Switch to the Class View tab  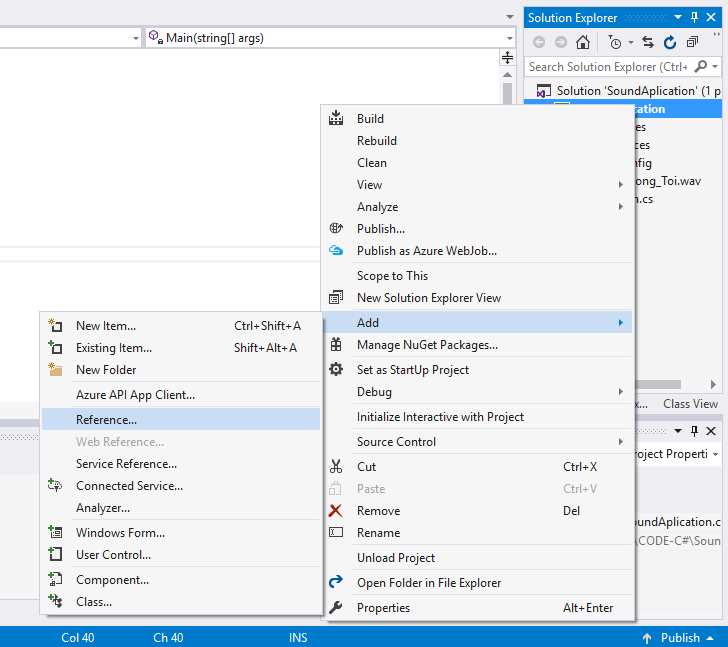tap(690, 404)
